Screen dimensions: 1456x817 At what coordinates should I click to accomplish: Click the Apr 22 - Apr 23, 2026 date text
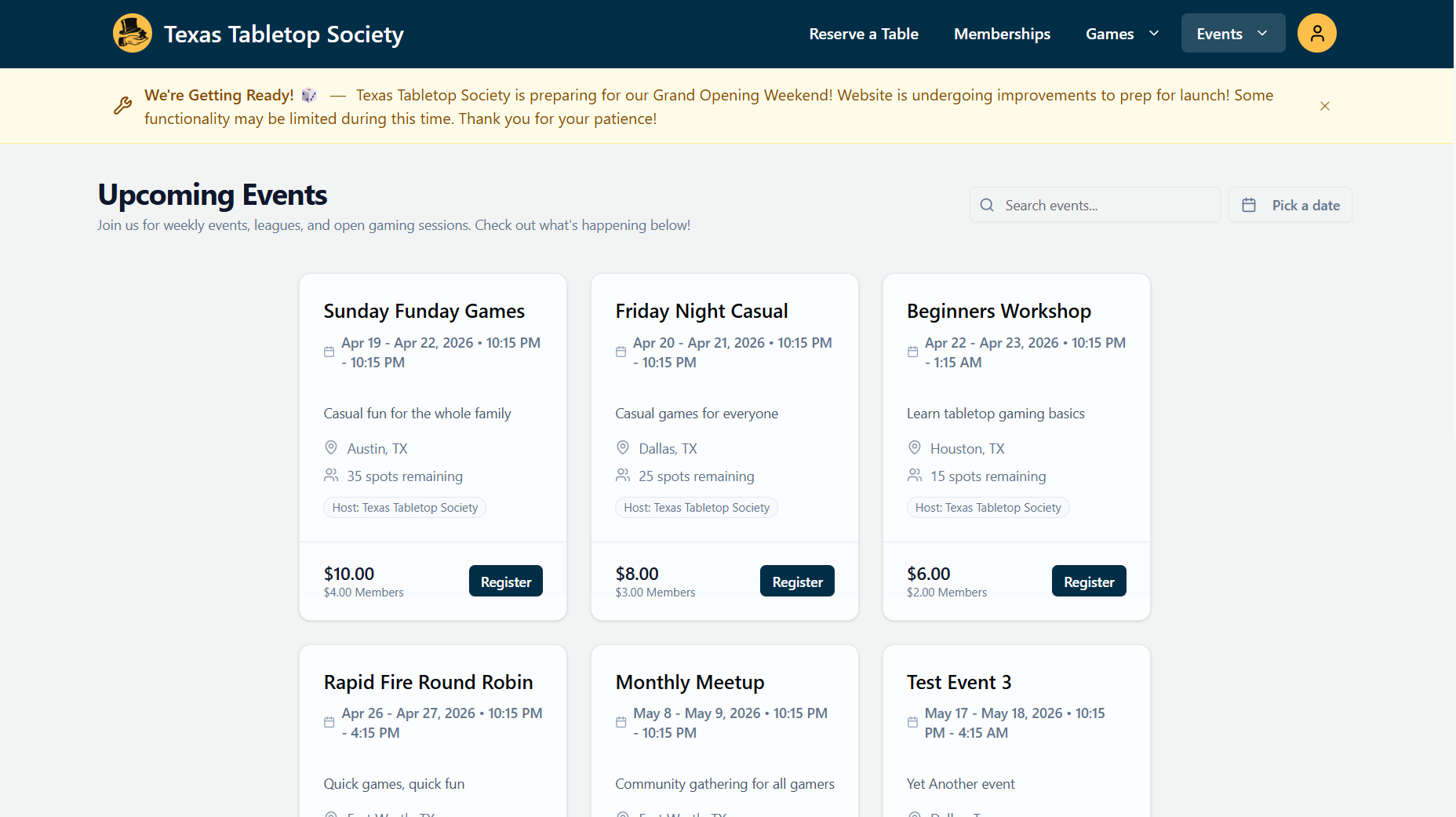pyautogui.click(x=992, y=343)
